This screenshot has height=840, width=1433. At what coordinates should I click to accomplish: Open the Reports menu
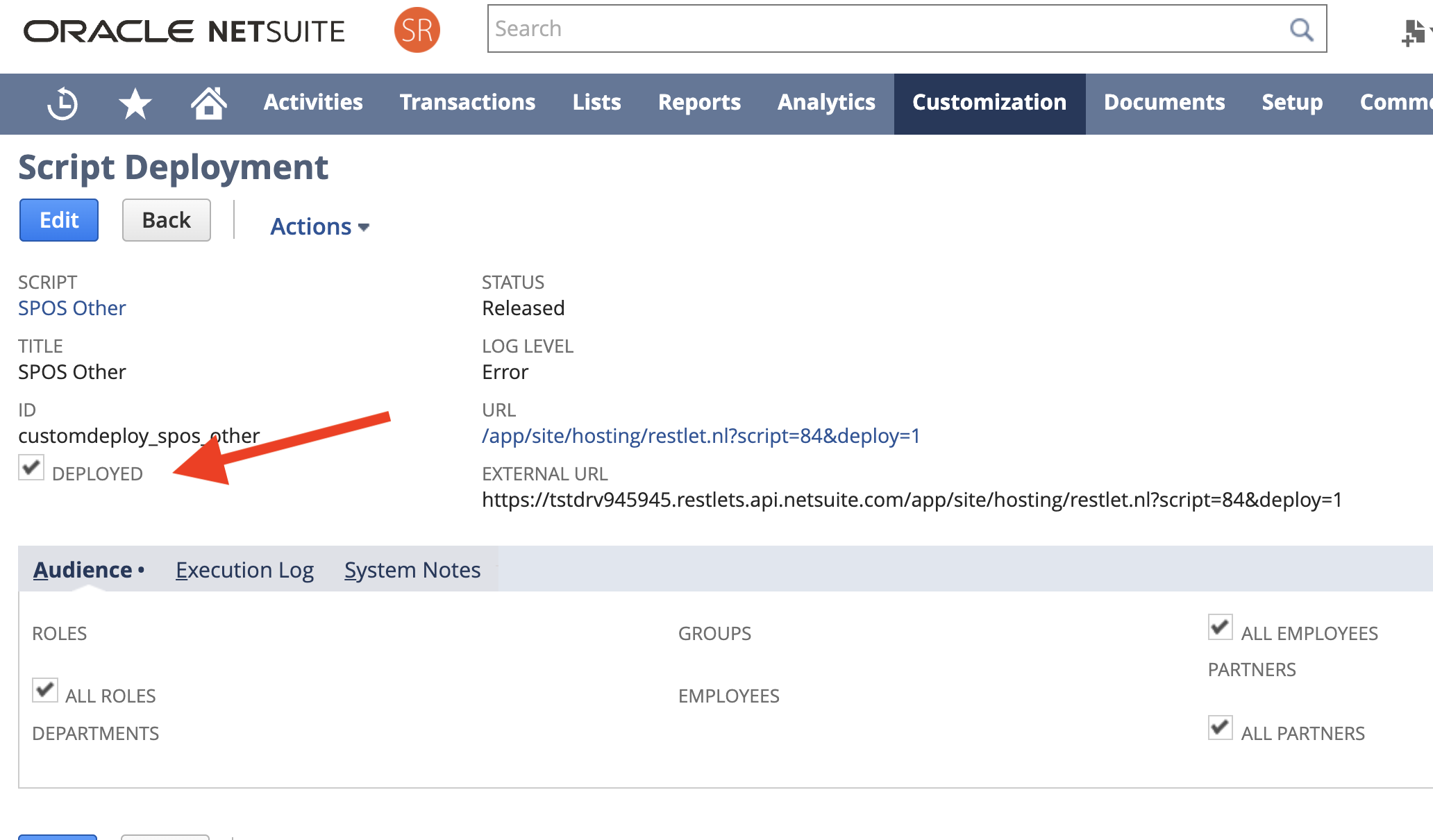point(699,103)
